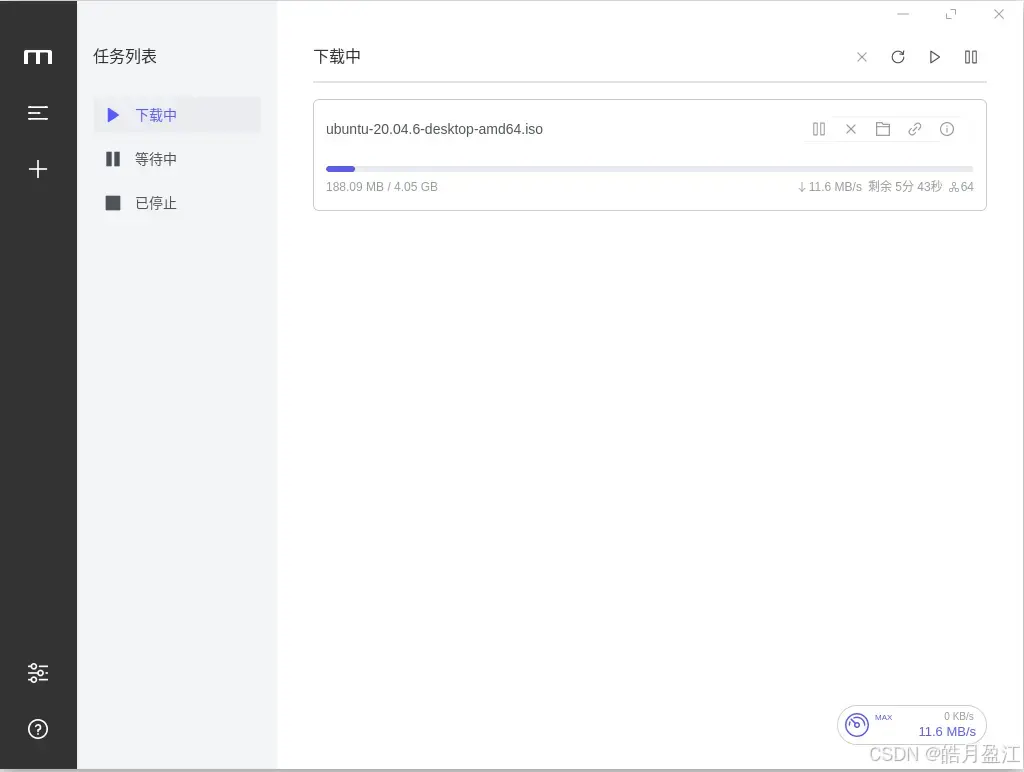Remove tasks using the toolbar X button
This screenshot has height=772, width=1024.
tap(862, 57)
